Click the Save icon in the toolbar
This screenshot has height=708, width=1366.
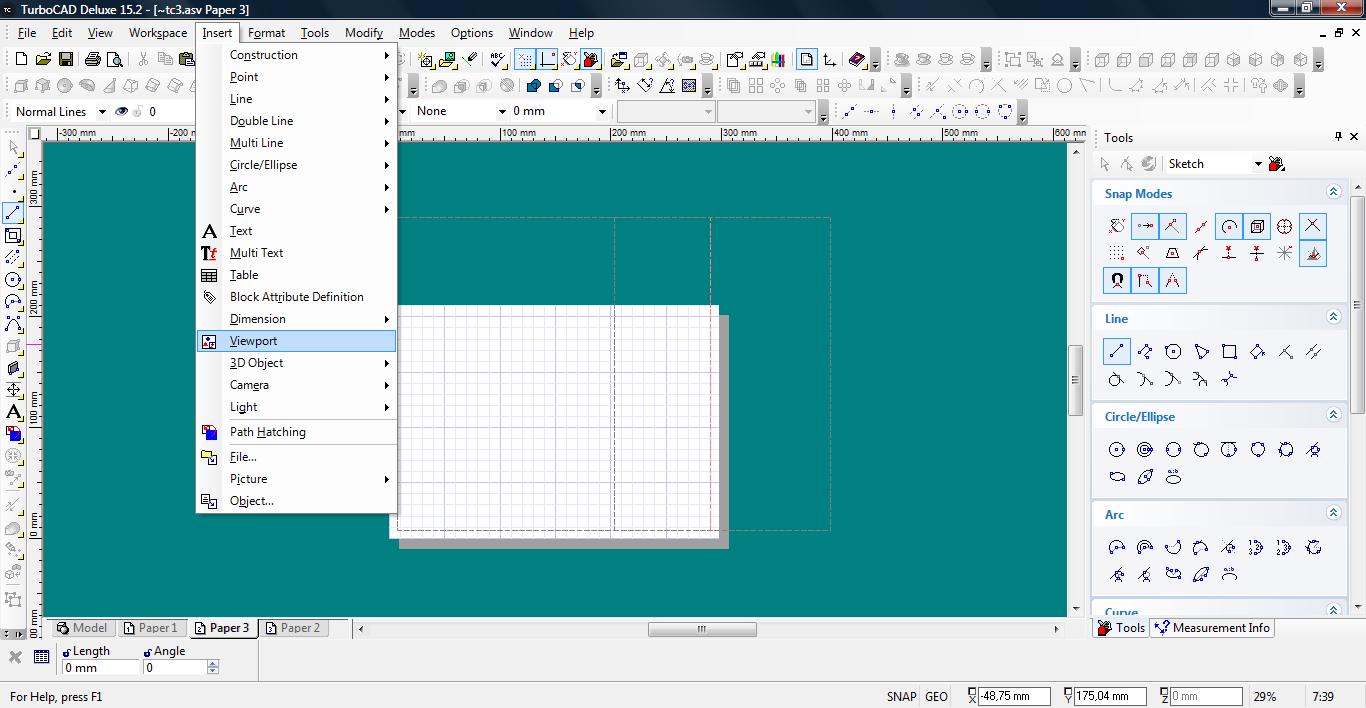point(65,60)
